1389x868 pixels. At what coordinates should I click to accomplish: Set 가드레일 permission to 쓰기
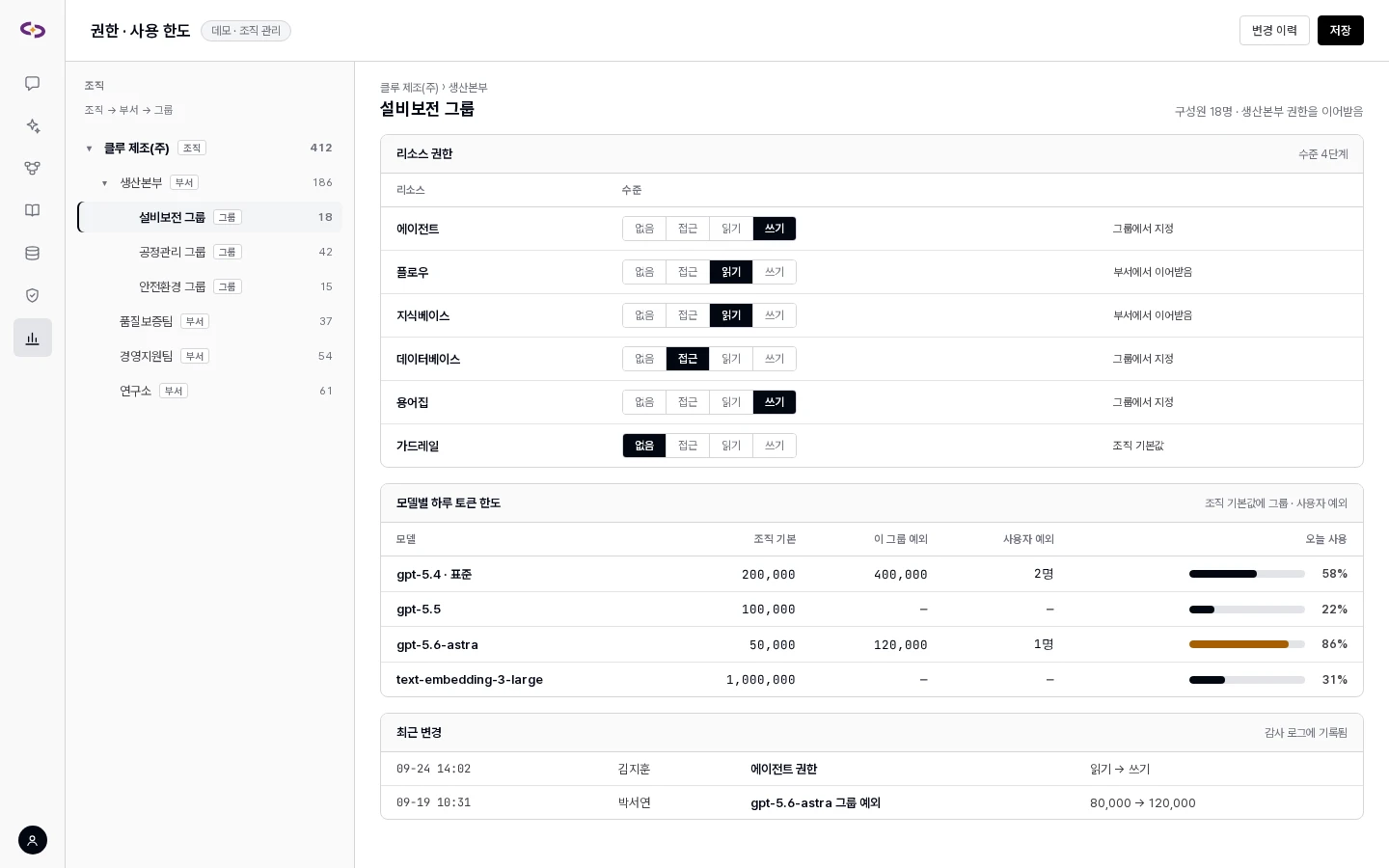point(775,446)
